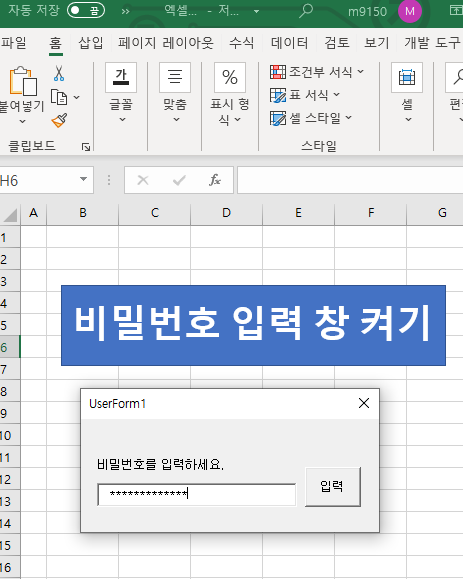Screen dimensions: 463x579
Task: Click the Insert Function fx icon
Action: 215,180
